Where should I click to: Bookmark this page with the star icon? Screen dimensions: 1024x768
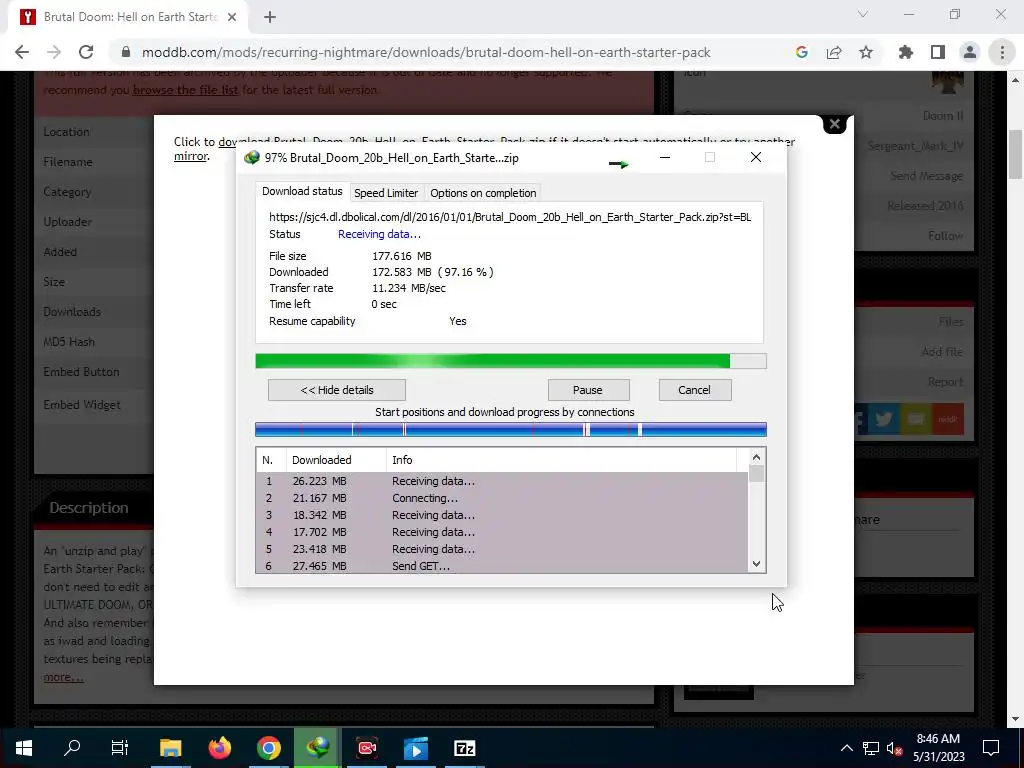click(x=866, y=52)
